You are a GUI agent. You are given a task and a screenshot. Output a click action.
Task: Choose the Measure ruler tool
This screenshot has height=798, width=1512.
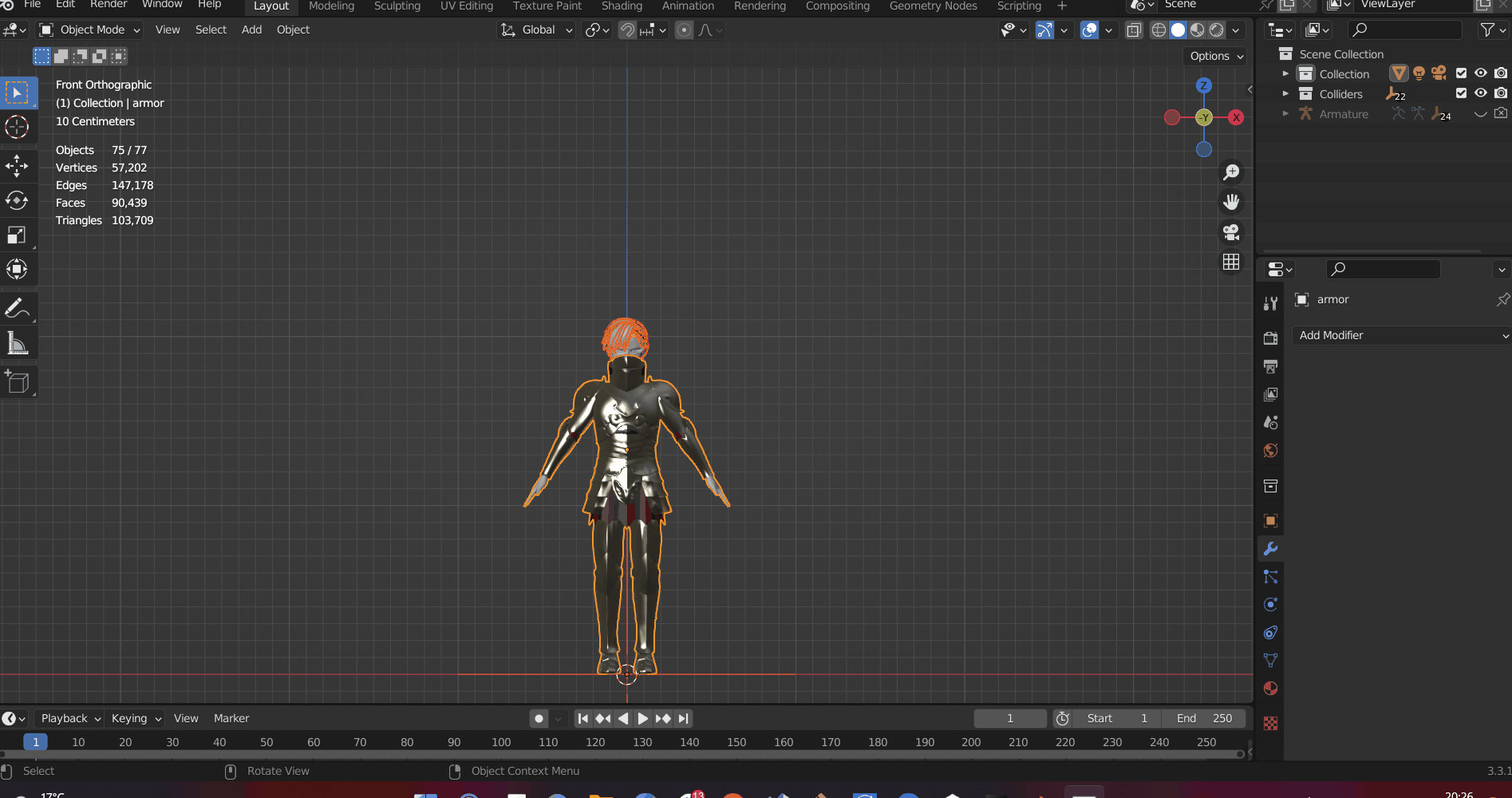click(17, 343)
